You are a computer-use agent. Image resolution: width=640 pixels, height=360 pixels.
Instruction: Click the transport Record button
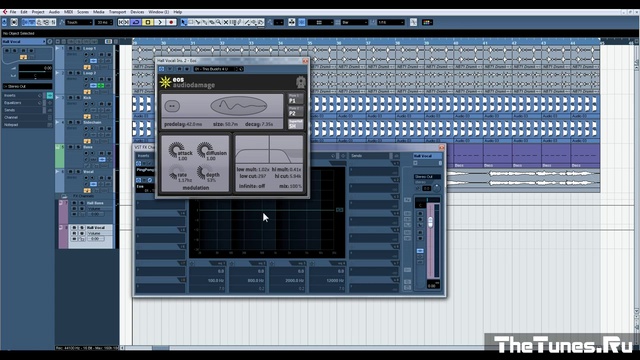click(171, 22)
